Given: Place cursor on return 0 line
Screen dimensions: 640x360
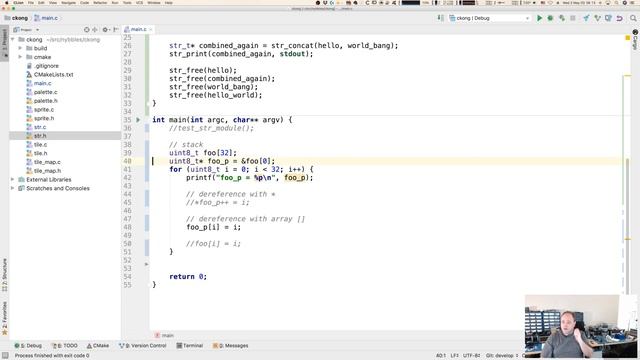Looking at the screenshot, I should tap(188, 276).
